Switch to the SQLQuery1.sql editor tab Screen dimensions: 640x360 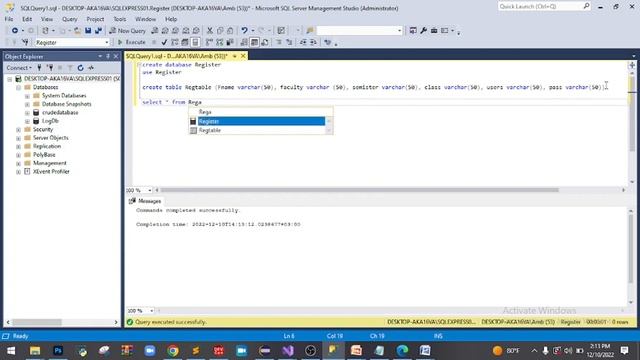(x=177, y=56)
